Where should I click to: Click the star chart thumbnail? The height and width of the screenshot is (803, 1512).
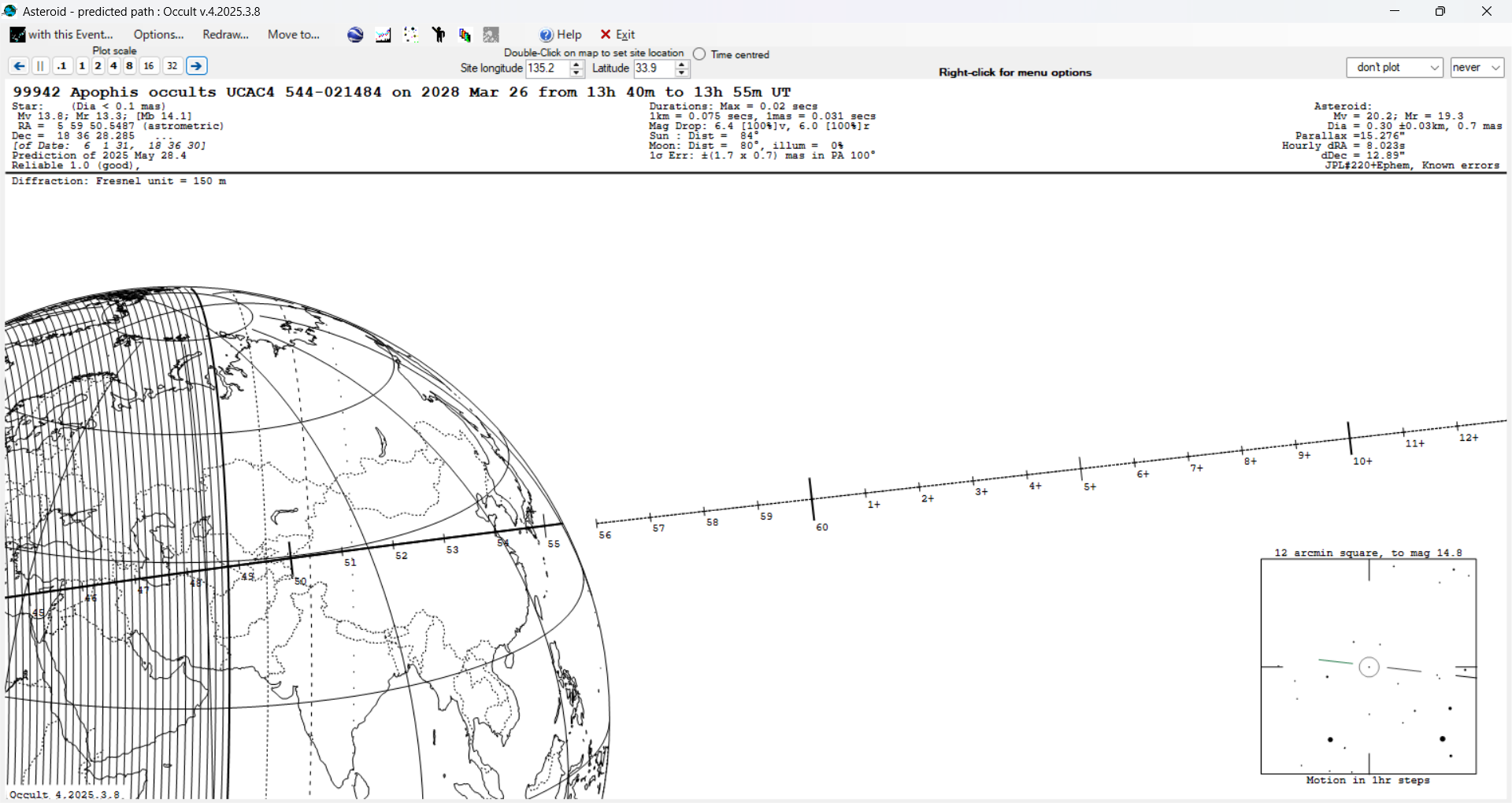coord(1369,667)
